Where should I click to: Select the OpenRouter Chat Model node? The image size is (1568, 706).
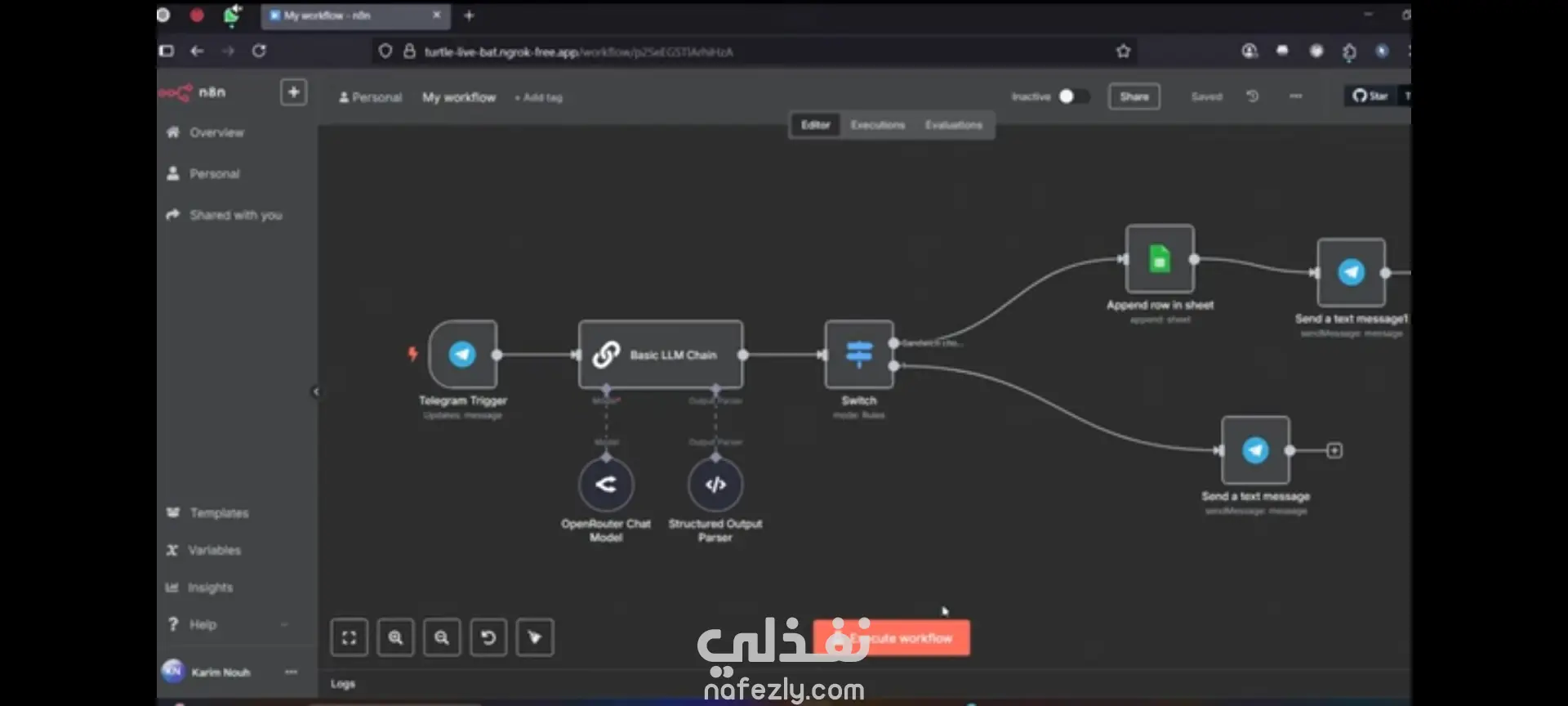coord(606,485)
